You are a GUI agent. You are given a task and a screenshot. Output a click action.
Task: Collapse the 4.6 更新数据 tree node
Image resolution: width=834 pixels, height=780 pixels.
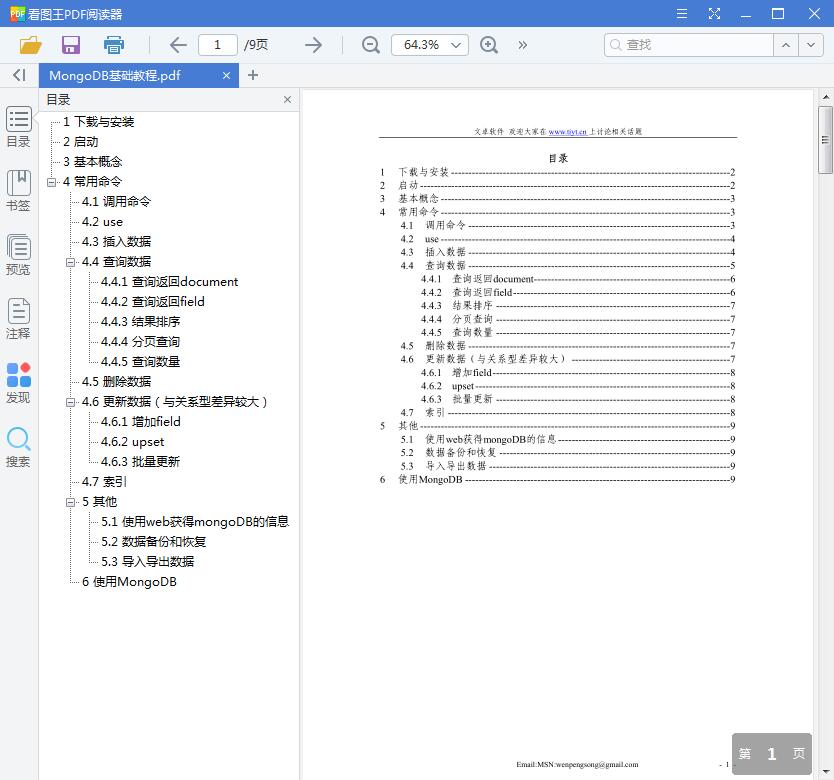click(x=70, y=402)
